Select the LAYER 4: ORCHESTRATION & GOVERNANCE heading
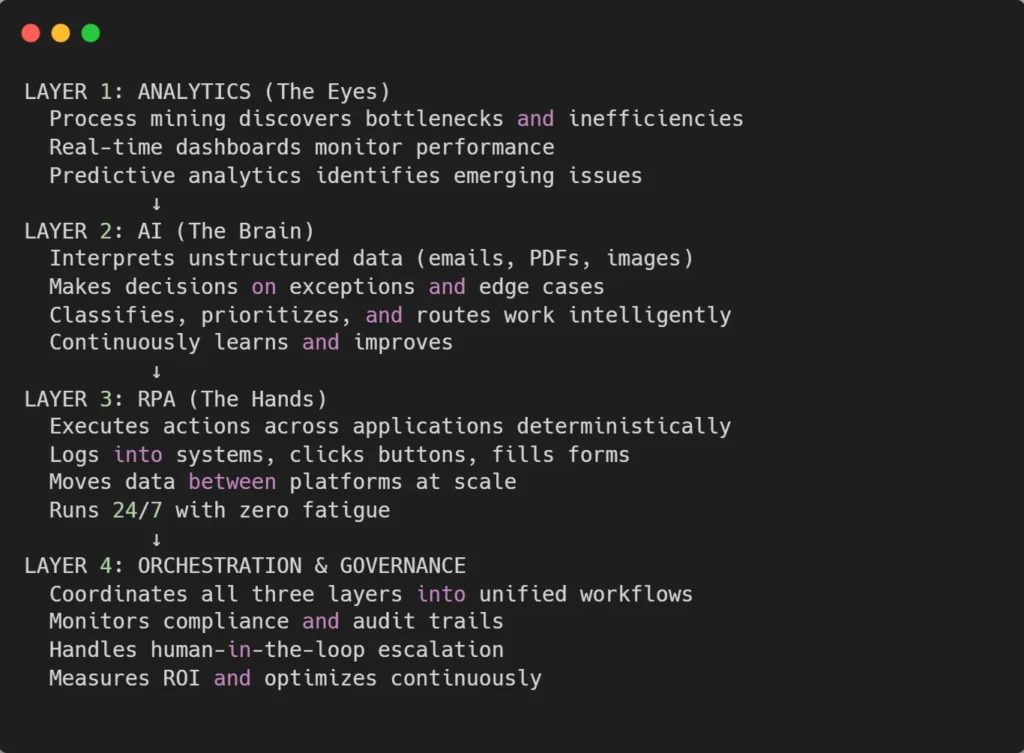This screenshot has width=1024, height=753. tap(245, 566)
